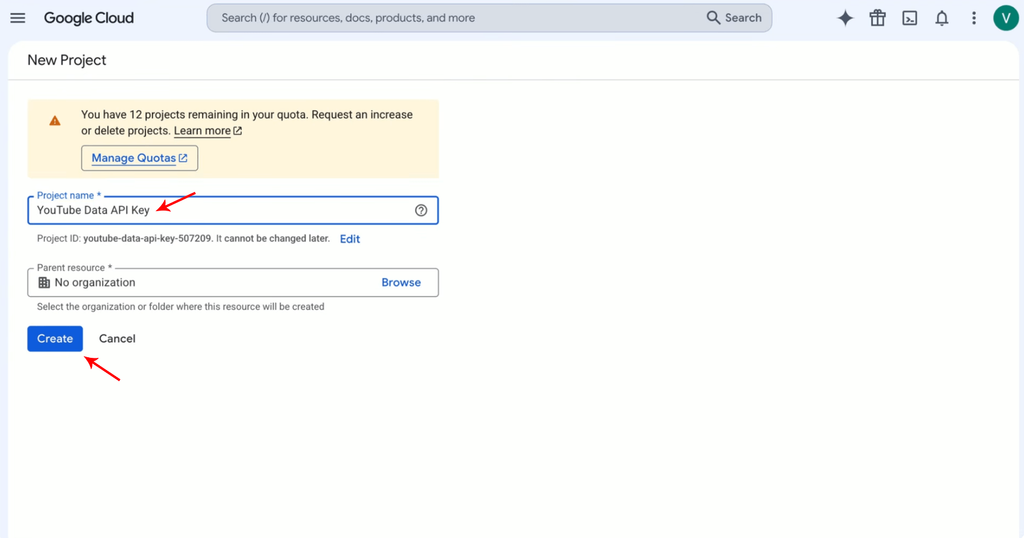Click the Parent resource field
Image resolution: width=1024 pixels, height=538 pixels.
tap(233, 283)
